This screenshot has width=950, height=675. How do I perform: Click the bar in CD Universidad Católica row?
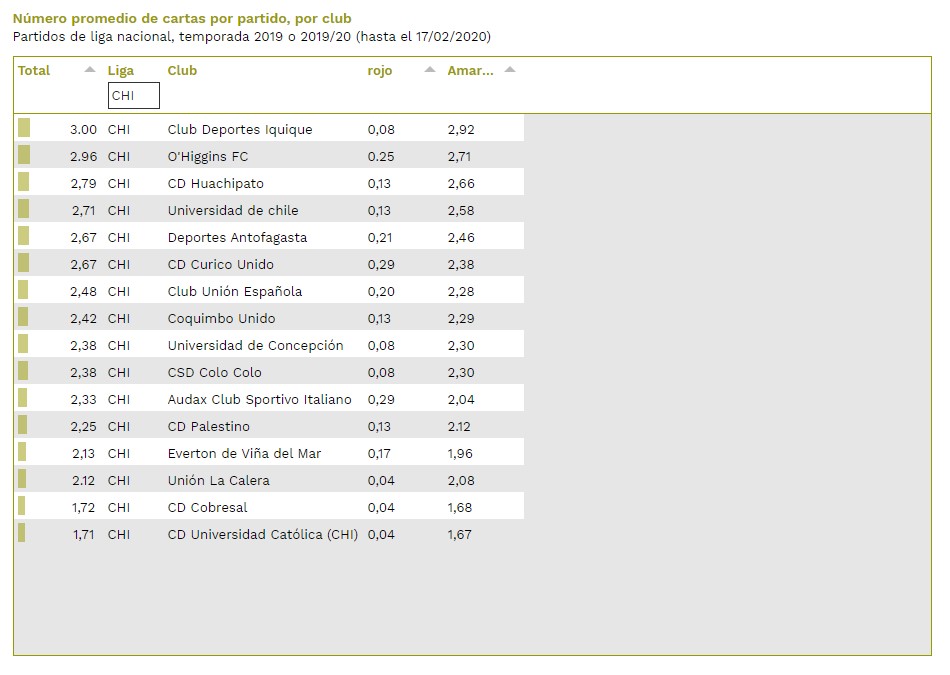pyautogui.click(x=21, y=533)
